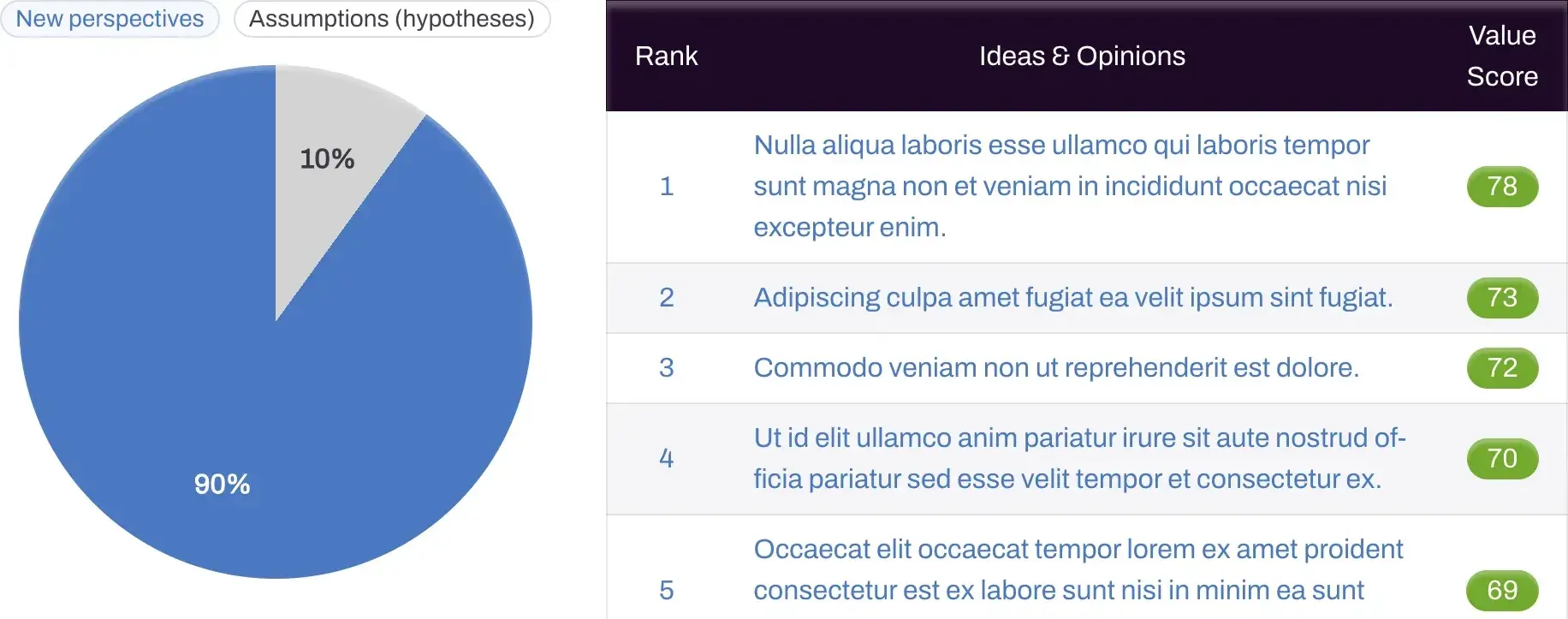Click the green 73 value score badge

click(1502, 298)
